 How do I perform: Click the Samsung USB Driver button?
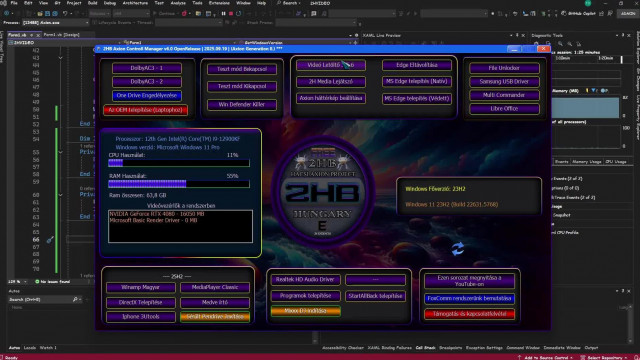click(x=504, y=81)
